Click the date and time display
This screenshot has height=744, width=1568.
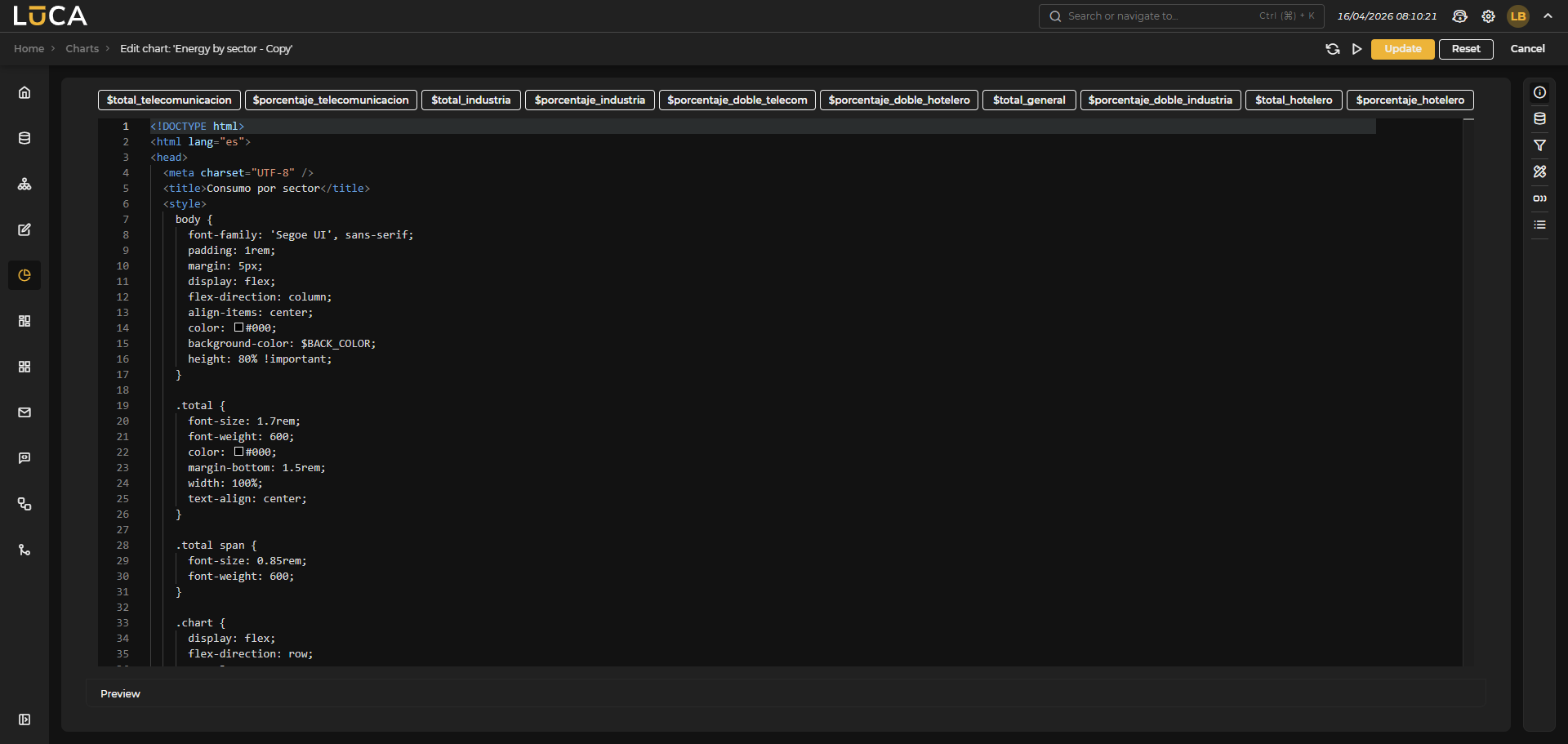(x=1387, y=16)
